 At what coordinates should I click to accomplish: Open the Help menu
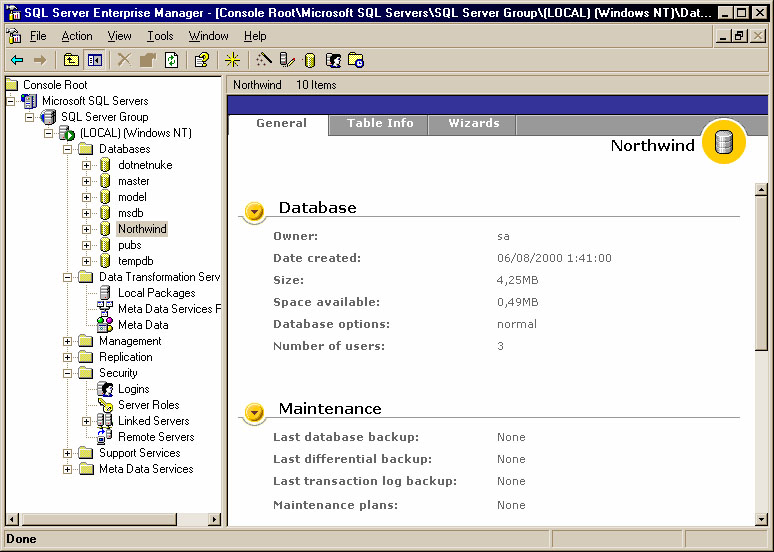[255, 36]
